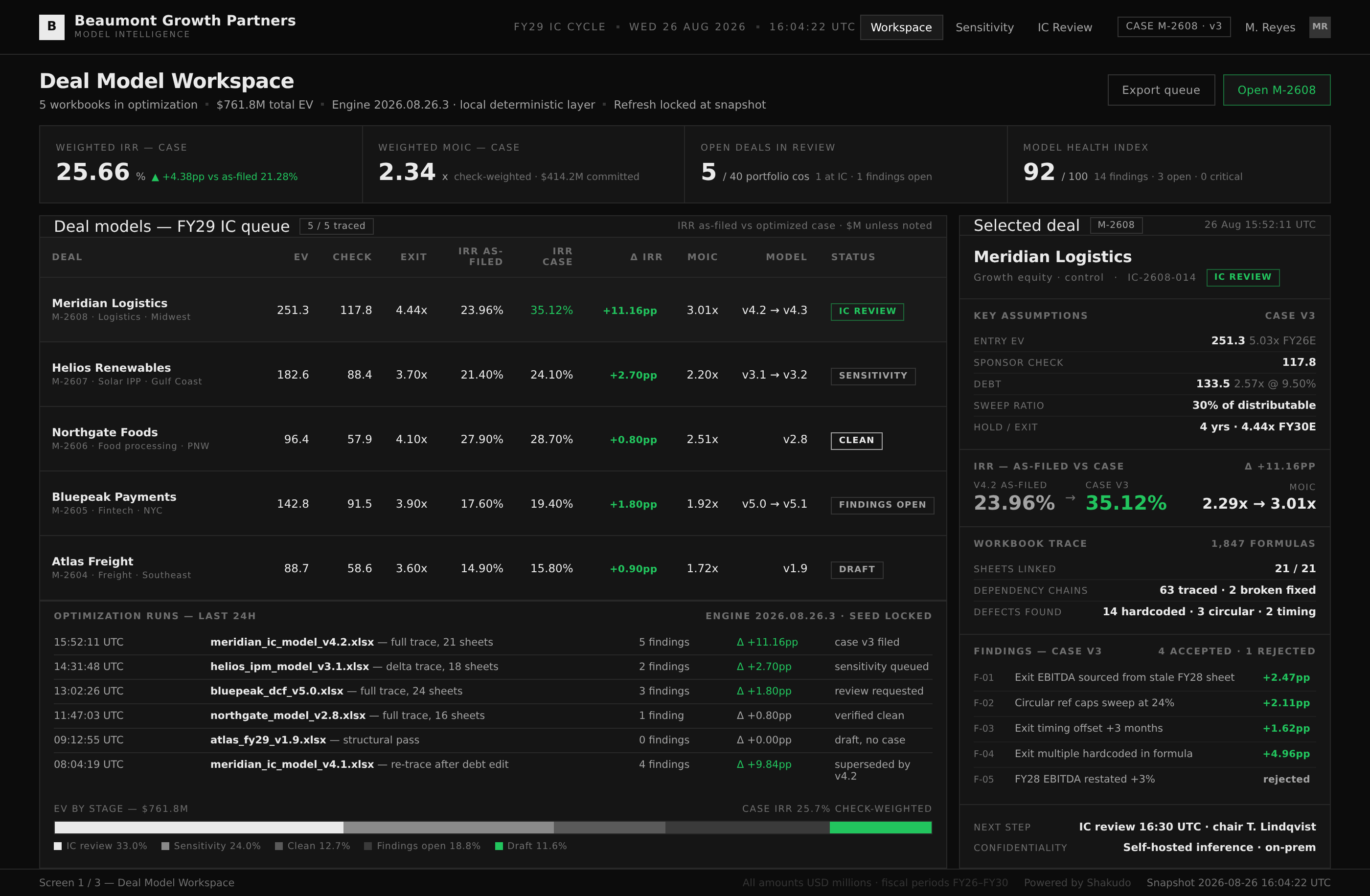Click the Open M-2608 button
Viewport: 1370px width, 896px height.
(1276, 90)
